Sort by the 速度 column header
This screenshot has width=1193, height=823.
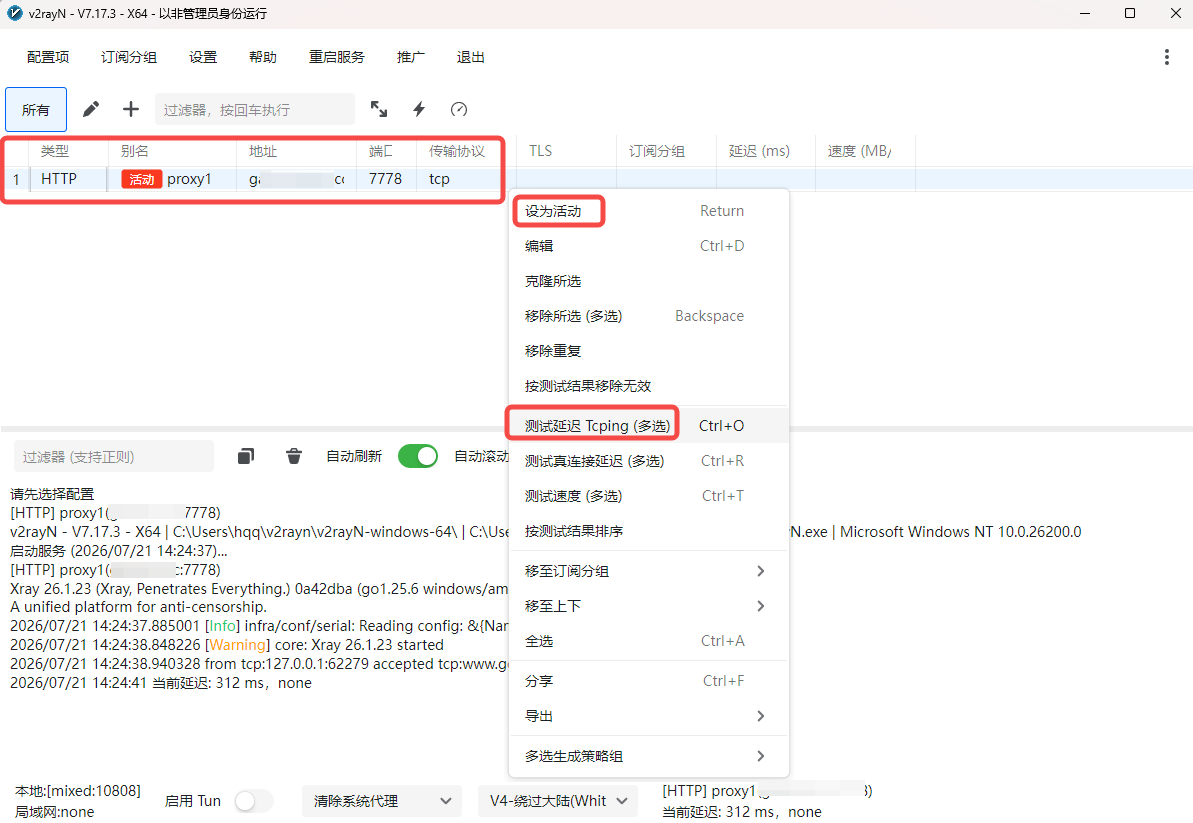click(x=865, y=151)
